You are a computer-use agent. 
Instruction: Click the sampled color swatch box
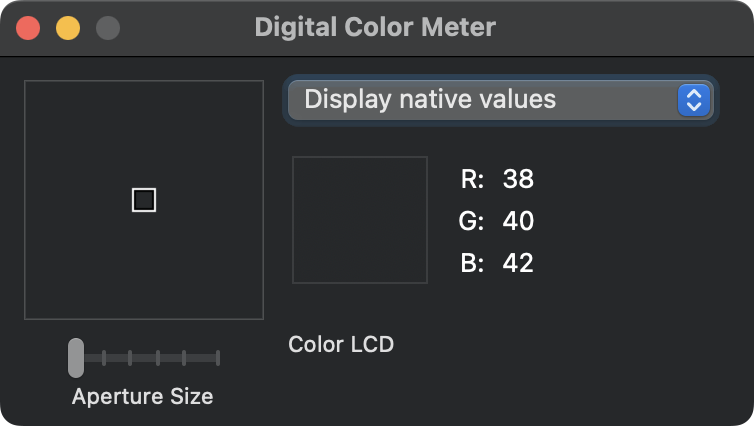click(x=360, y=220)
